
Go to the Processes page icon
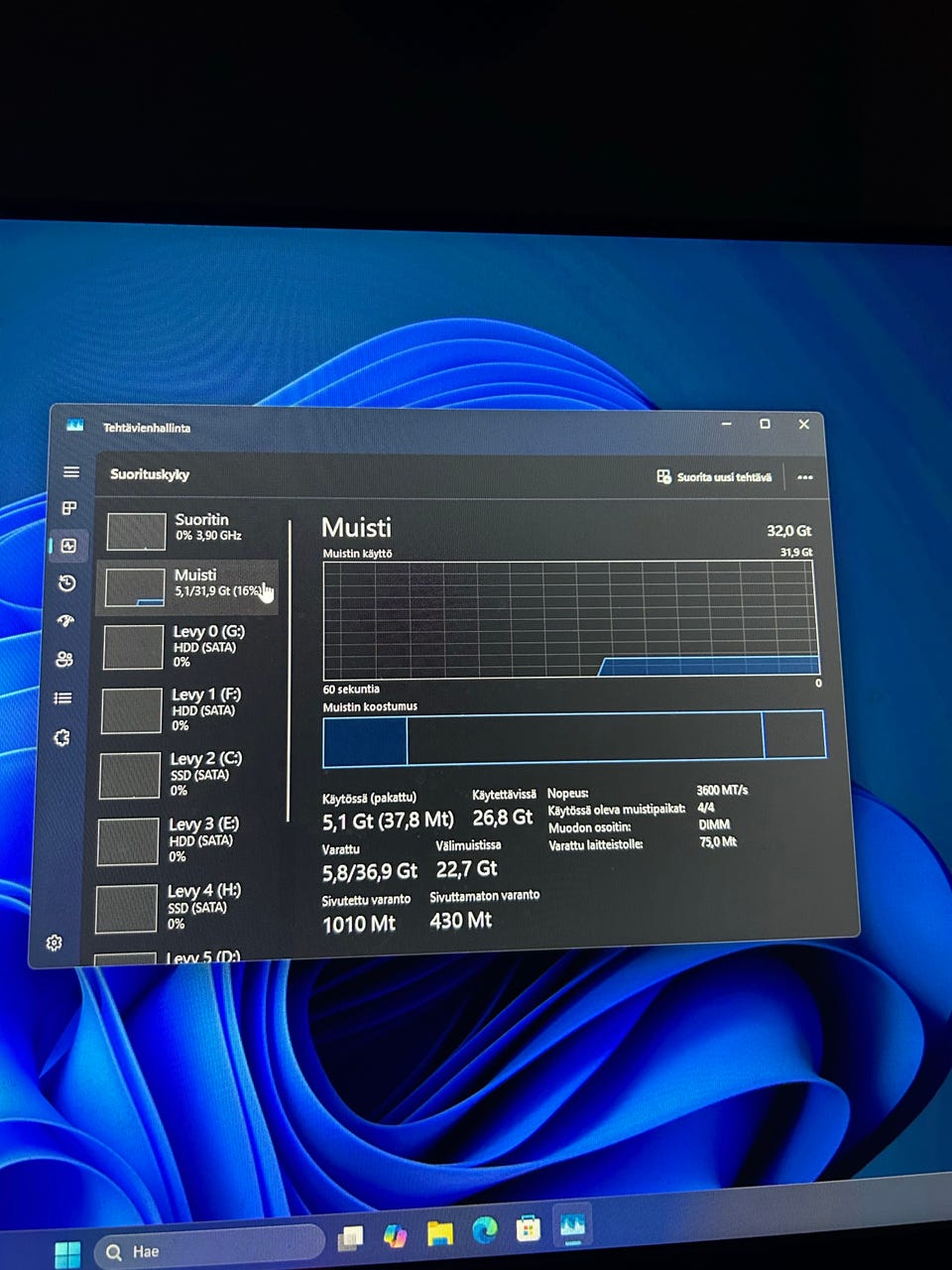69,508
